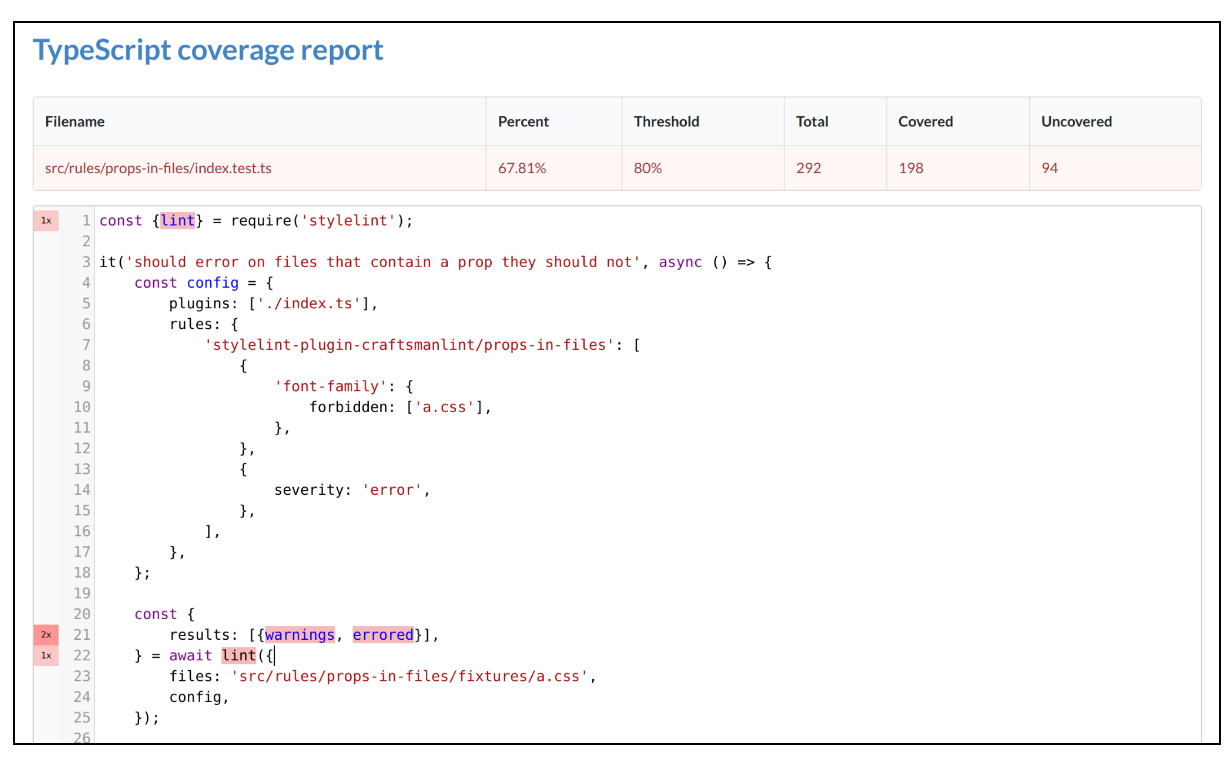Click the Uncovered column header
1231x762 pixels.
tap(1076, 121)
